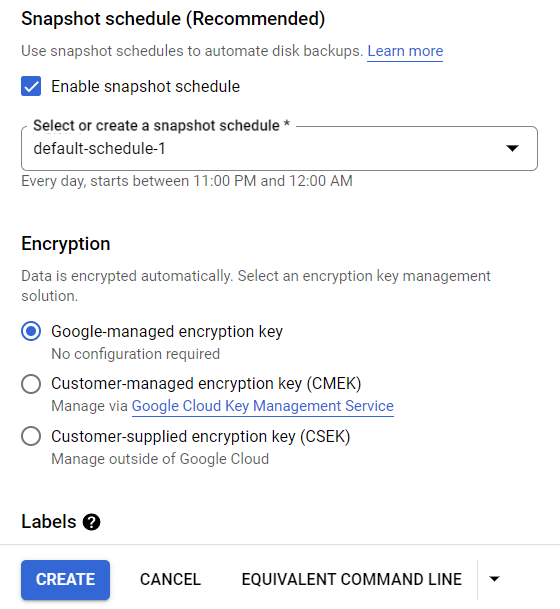
Task: Uncheck the Enable snapshot schedule checkbox
Action: [x=31, y=86]
